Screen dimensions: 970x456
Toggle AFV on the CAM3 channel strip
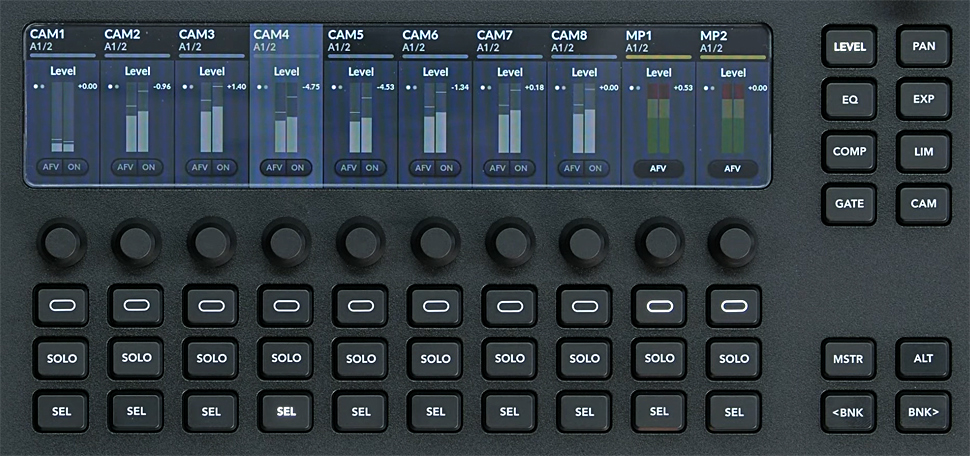pyautogui.click(x=200, y=167)
